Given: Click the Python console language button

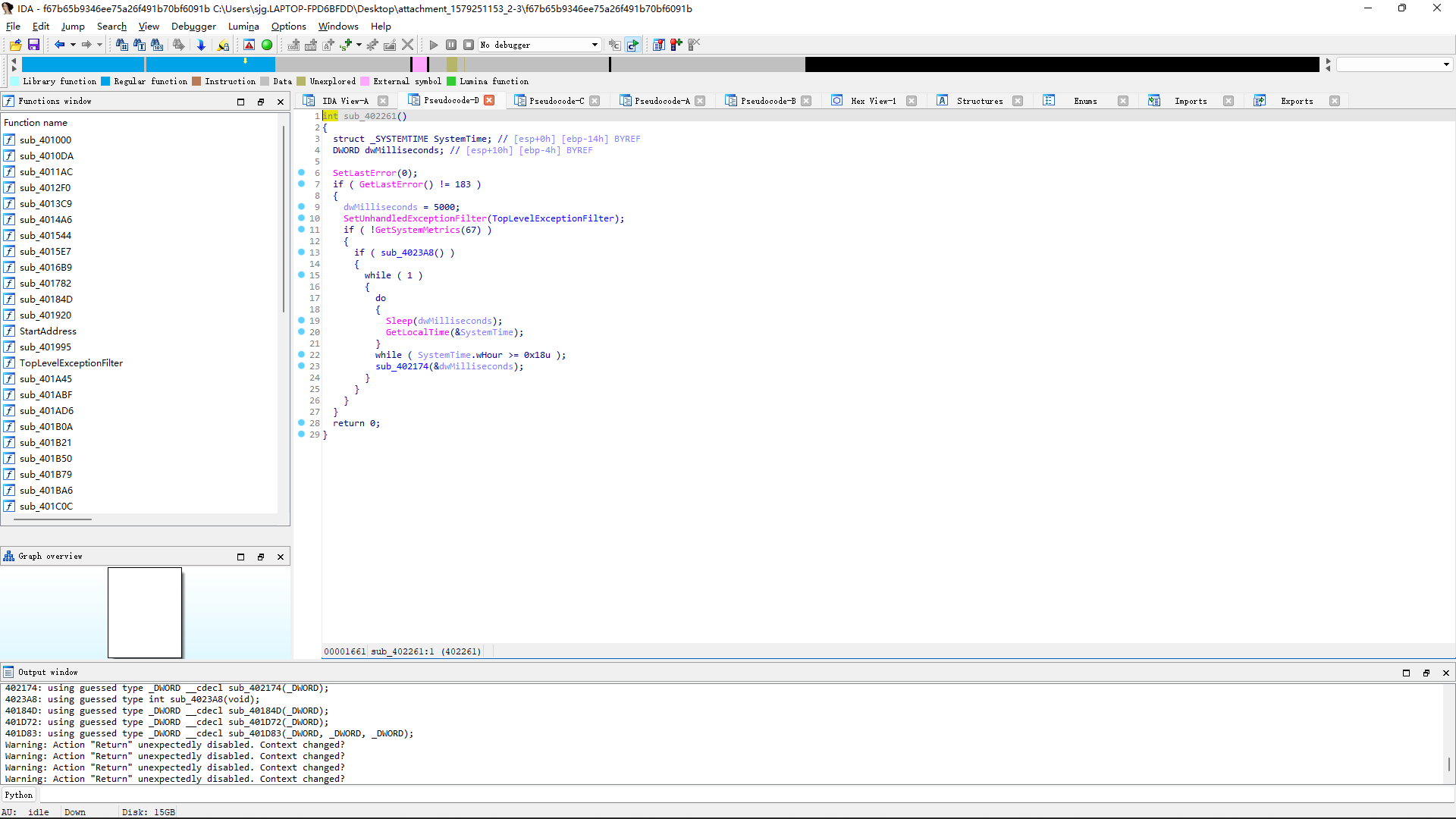Looking at the screenshot, I should (19, 795).
